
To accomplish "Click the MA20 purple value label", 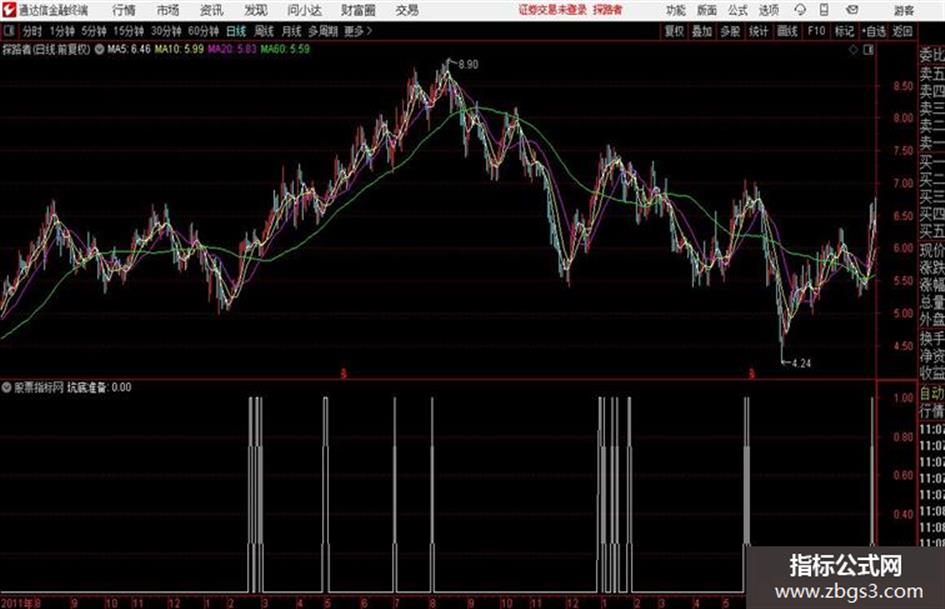I will click(x=232, y=49).
